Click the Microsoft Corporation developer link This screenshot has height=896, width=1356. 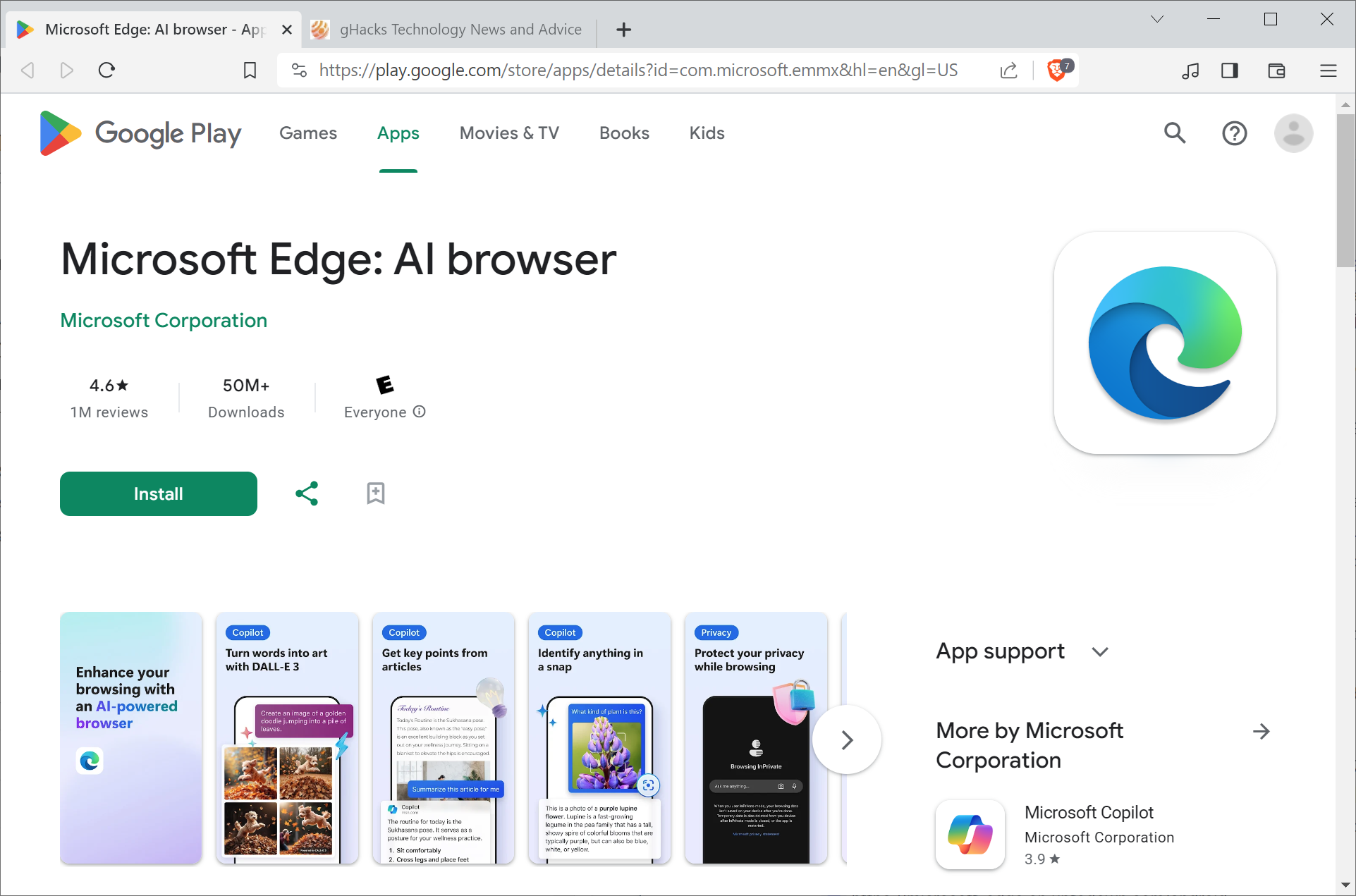click(163, 320)
